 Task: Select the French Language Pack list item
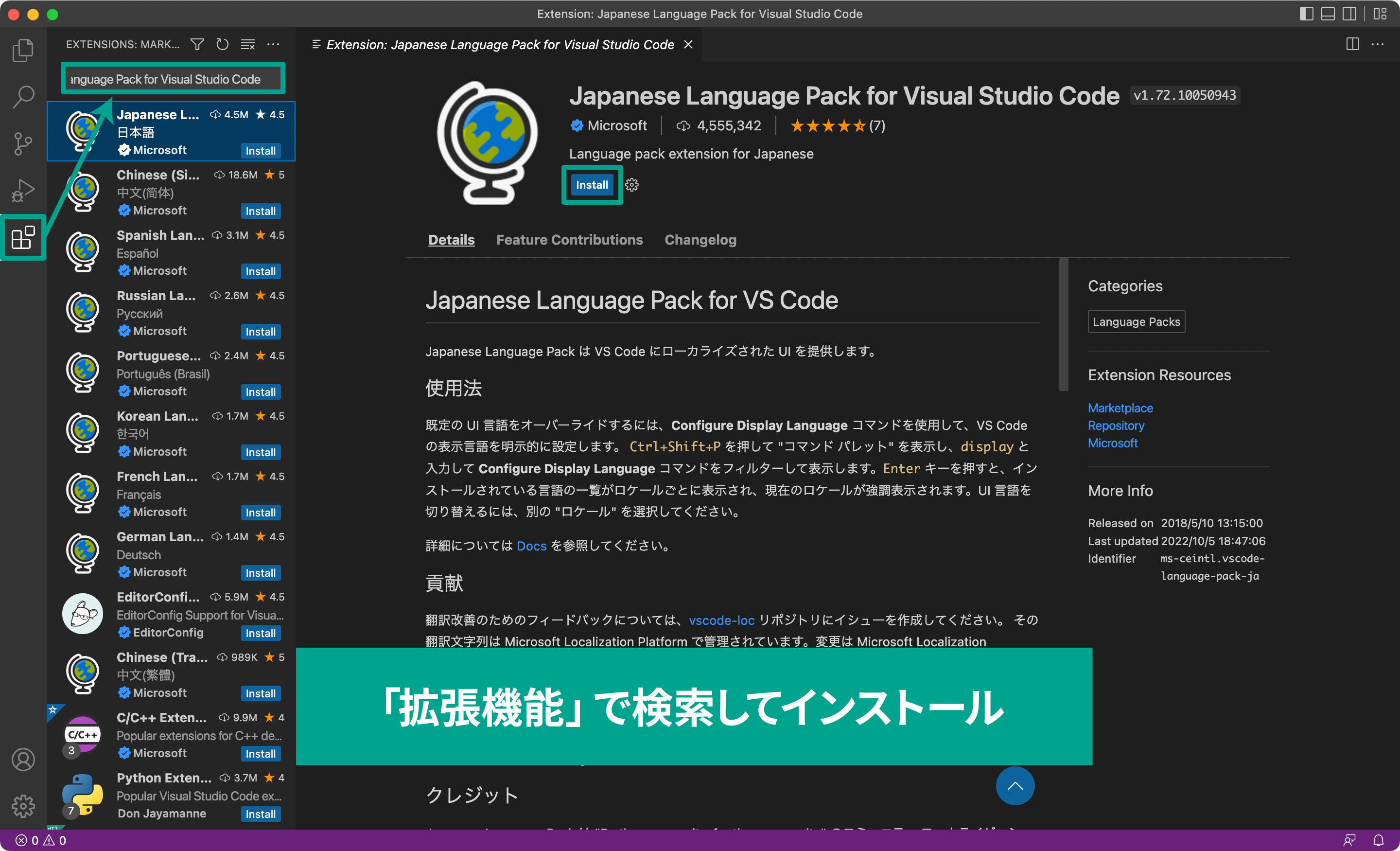[x=171, y=494]
